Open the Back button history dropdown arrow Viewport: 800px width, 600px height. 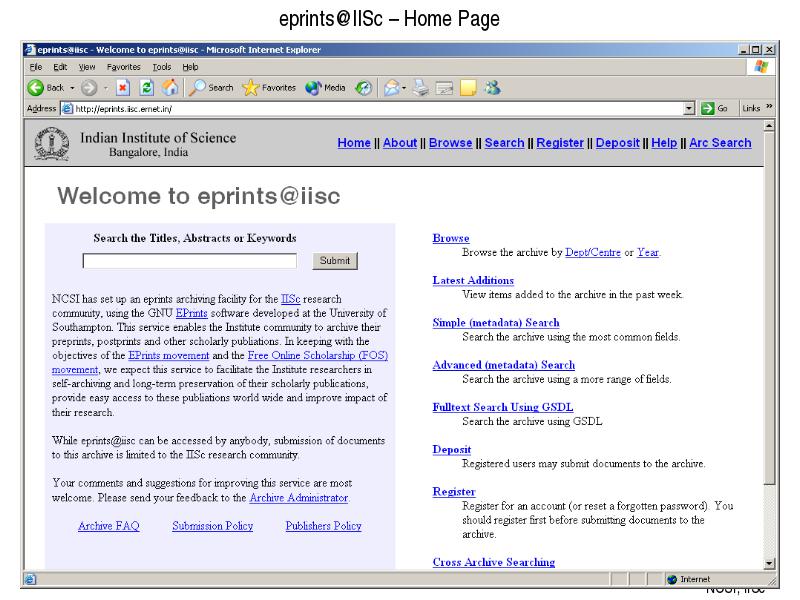pyautogui.click(x=72, y=88)
